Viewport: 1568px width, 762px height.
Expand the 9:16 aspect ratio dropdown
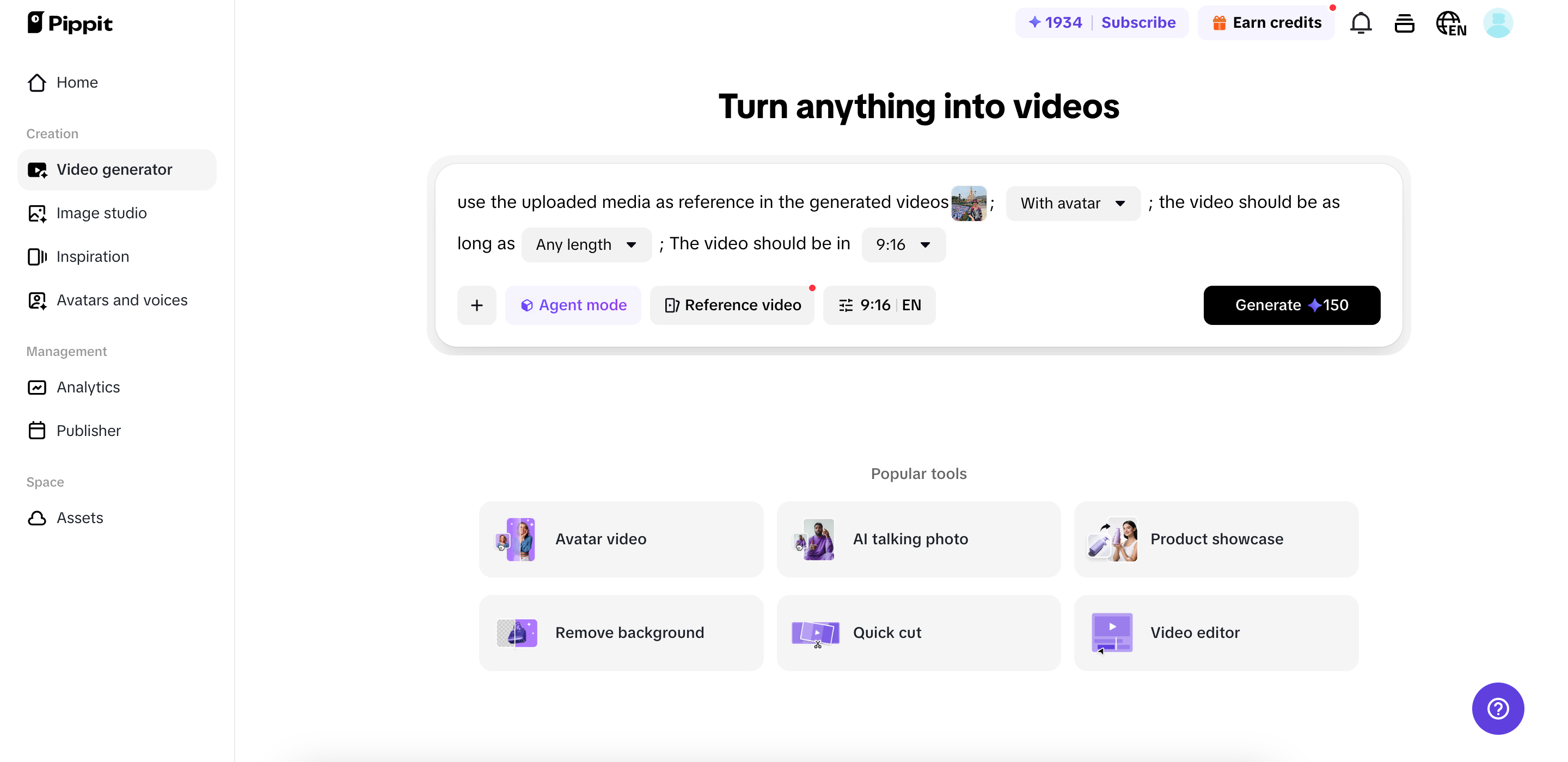pos(903,245)
